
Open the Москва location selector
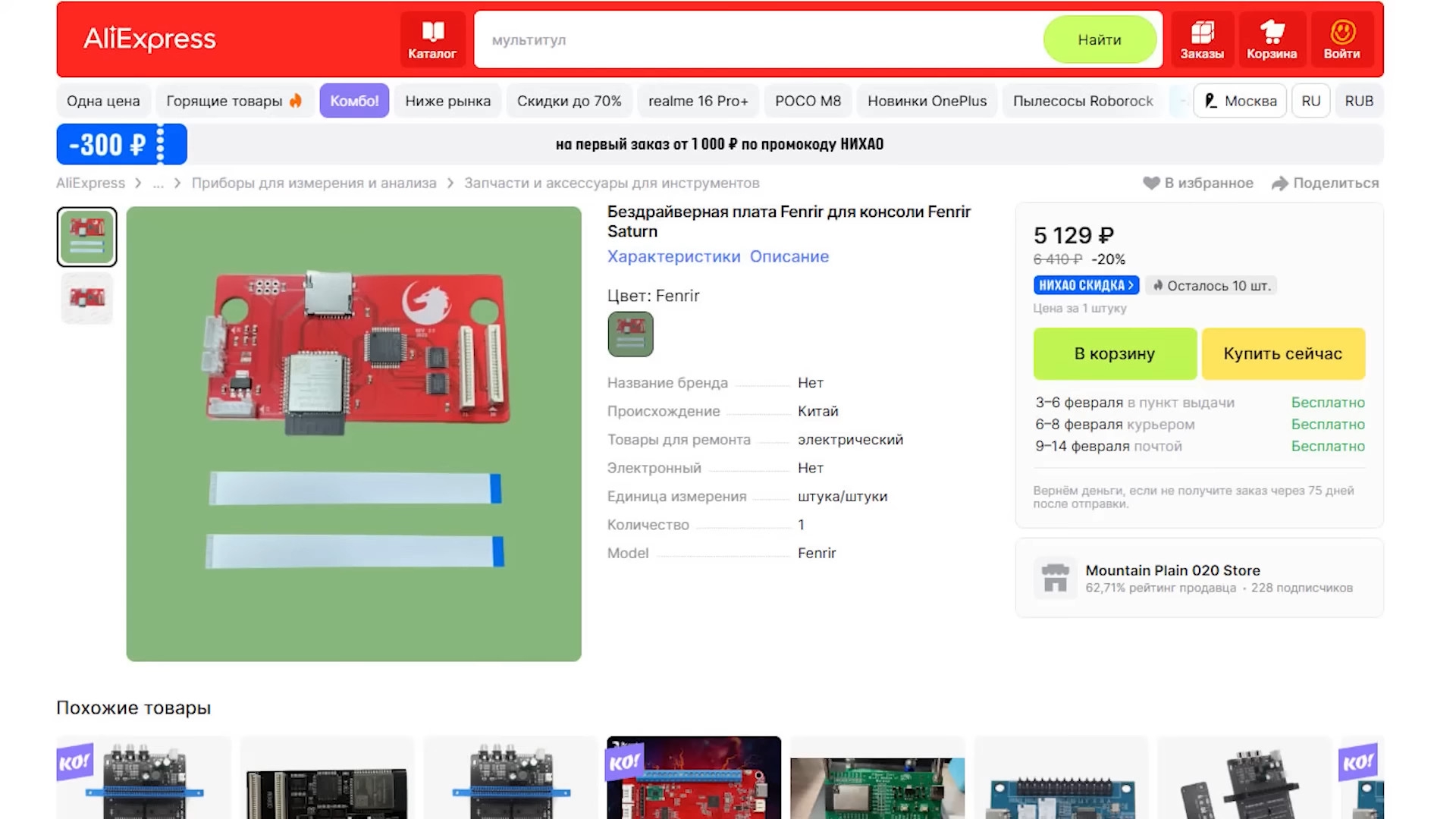pyautogui.click(x=1240, y=101)
